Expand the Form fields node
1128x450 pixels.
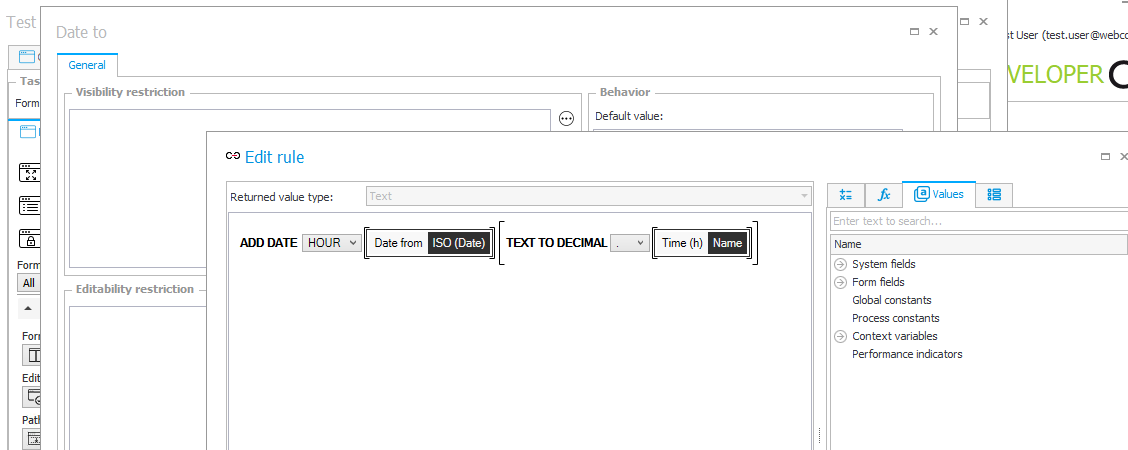[840, 283]
